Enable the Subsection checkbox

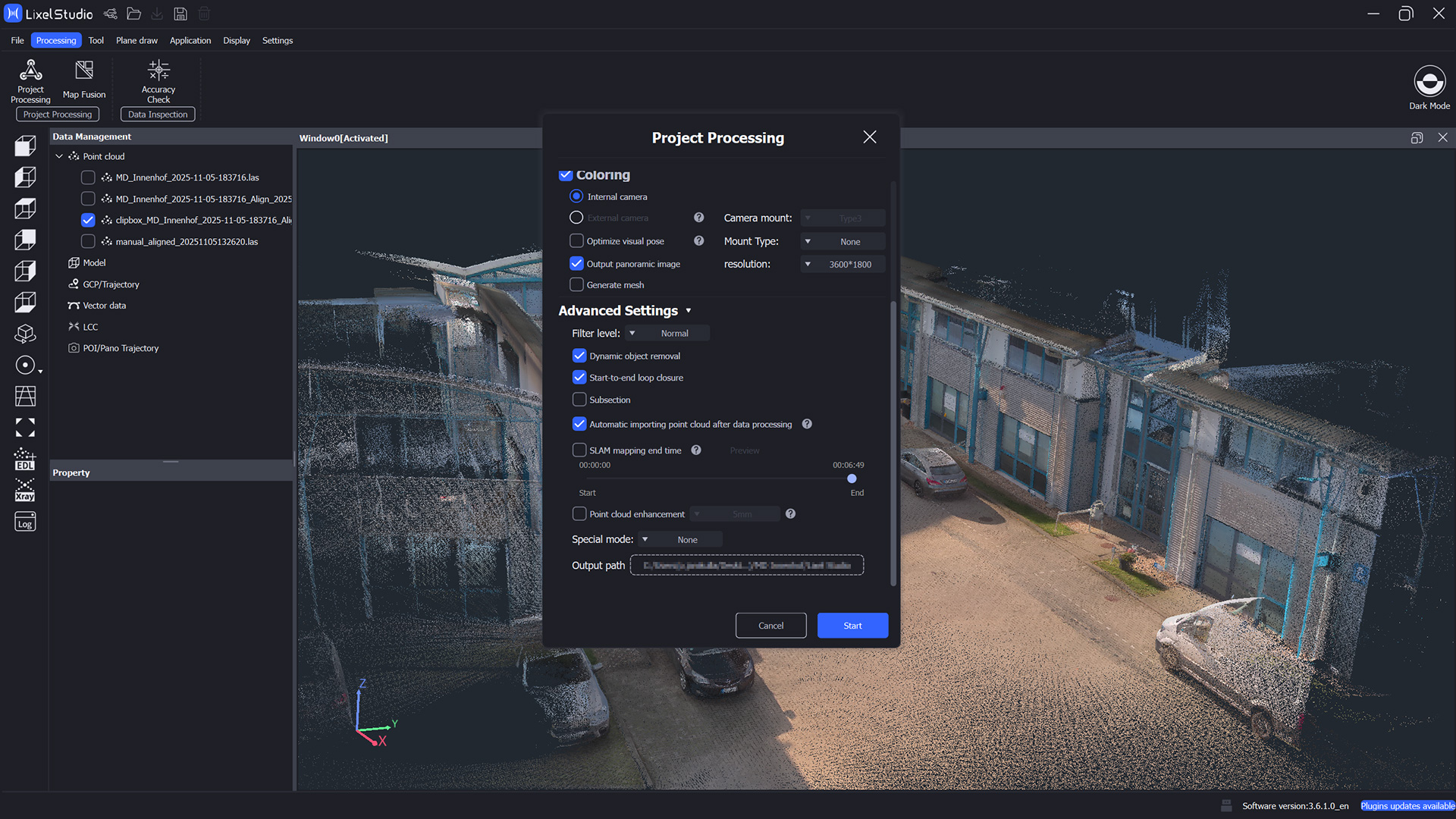coord(579,400)
